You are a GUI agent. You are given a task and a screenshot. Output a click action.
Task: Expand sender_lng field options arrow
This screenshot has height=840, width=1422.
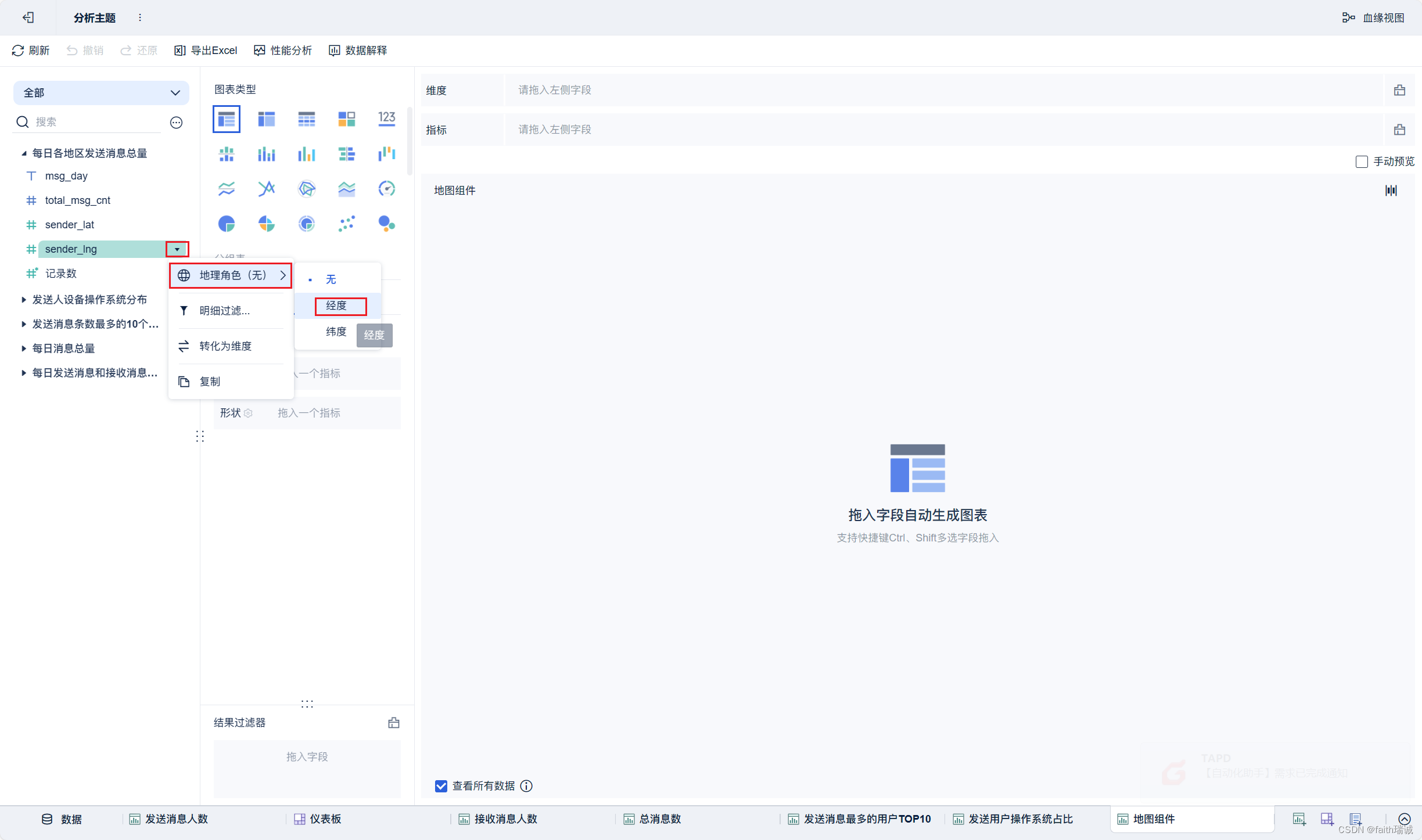(x=177, y=249)
